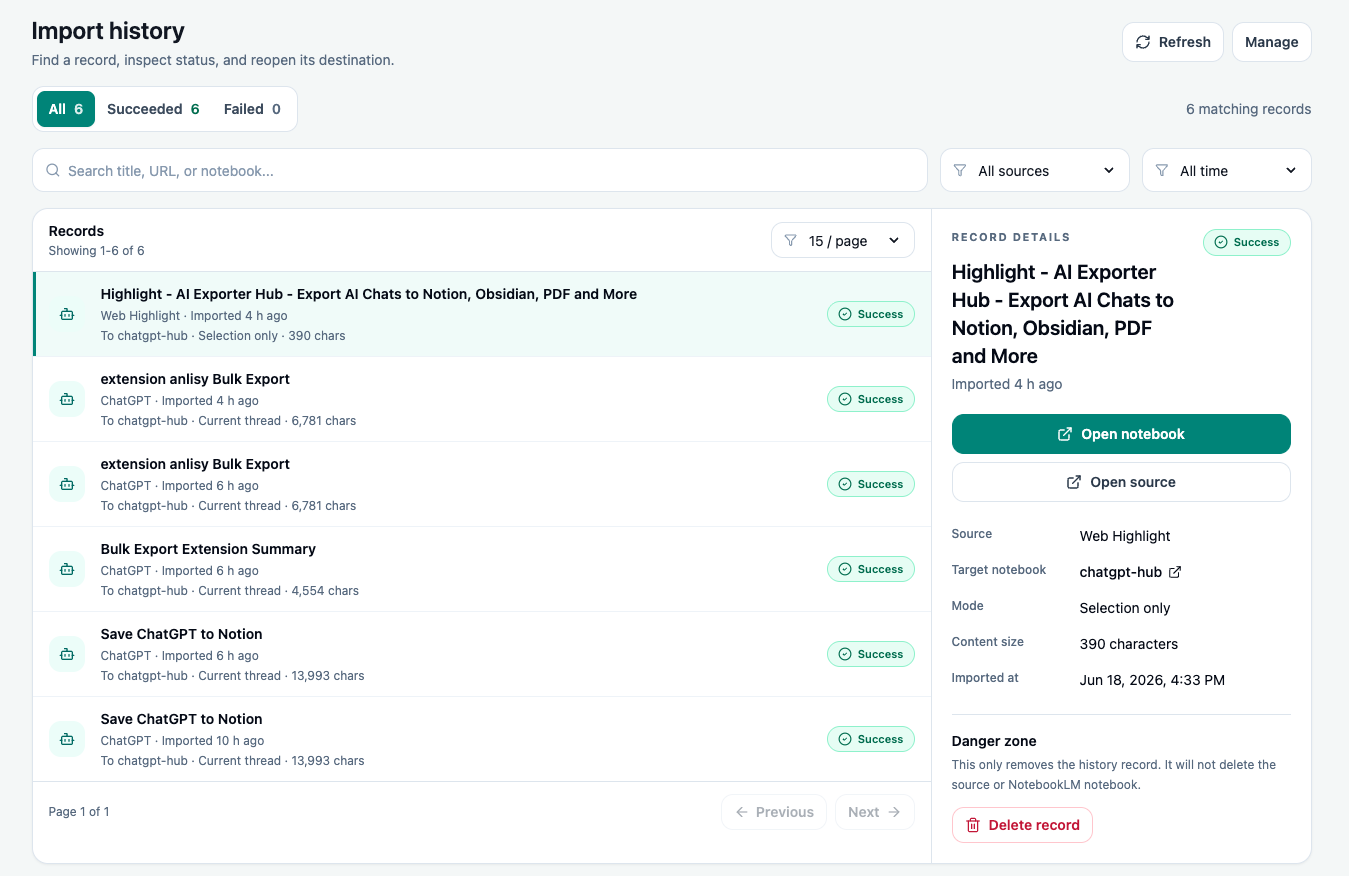Switch to the Failed tab
Screen dimensions: 1349x876
(x=252, y=109)
